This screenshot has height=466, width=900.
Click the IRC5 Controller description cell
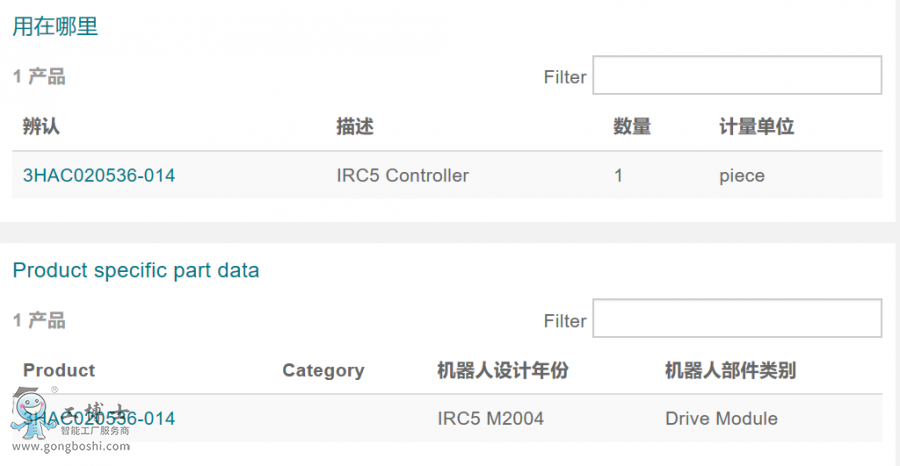(x=403, y=176)
